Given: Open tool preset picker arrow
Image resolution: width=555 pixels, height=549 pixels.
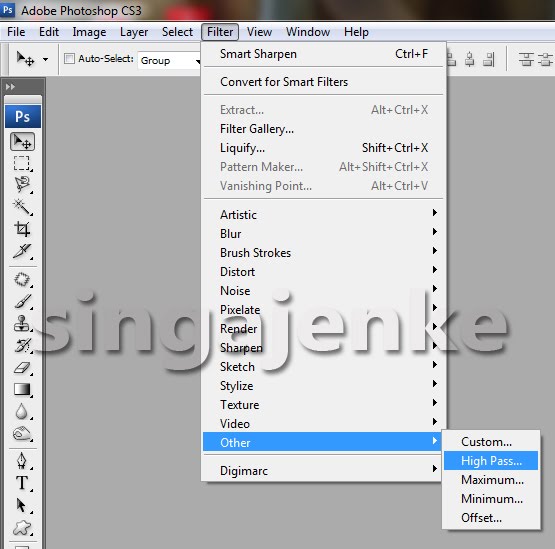Looking at the screenshot, I should click(45, 59).
